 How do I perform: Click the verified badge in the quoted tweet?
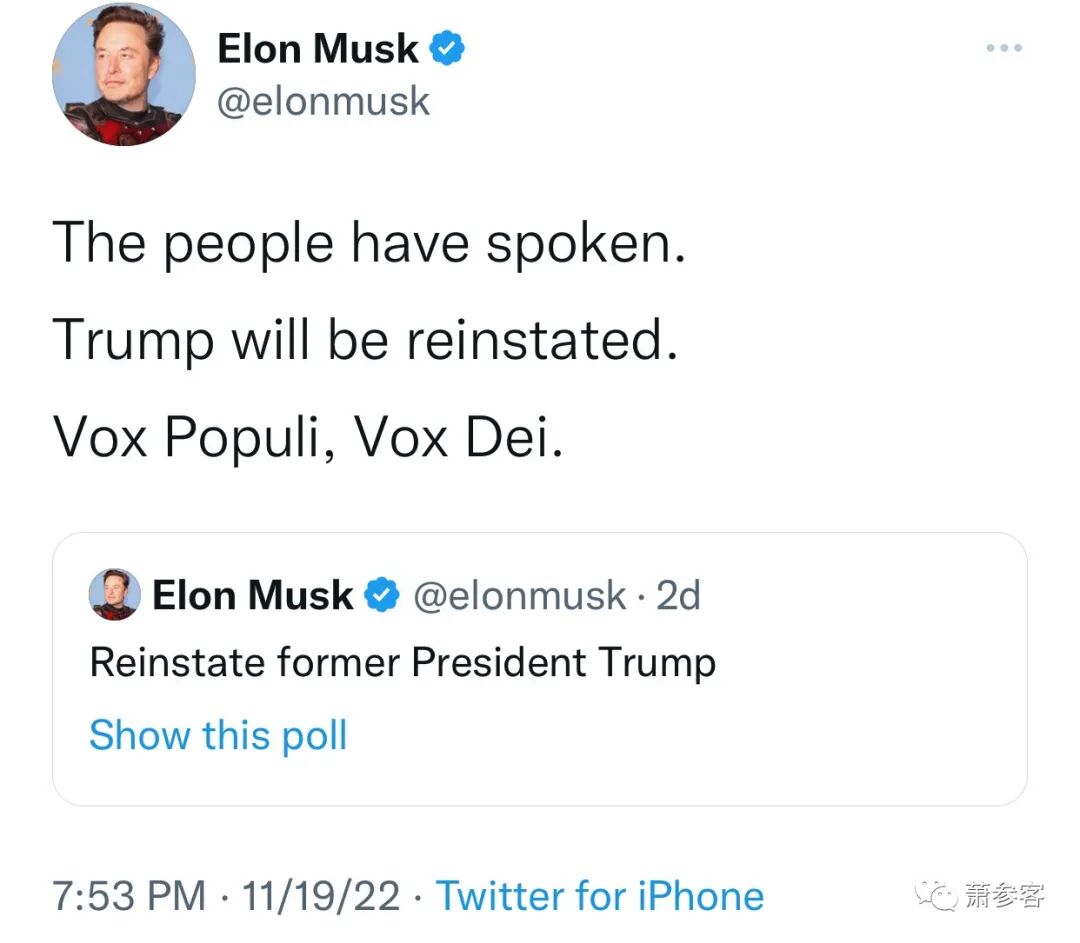tap(382, 595)
